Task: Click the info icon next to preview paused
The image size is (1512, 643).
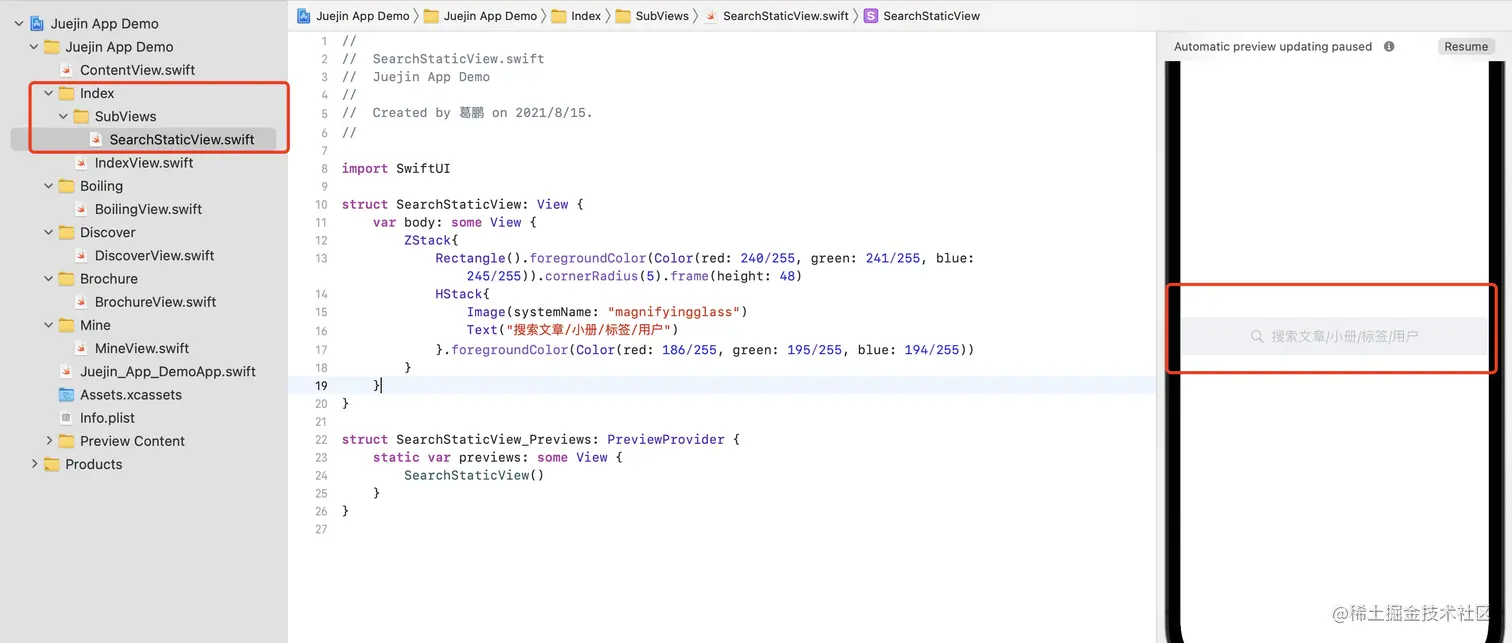Action: [x=1389, y=46]
